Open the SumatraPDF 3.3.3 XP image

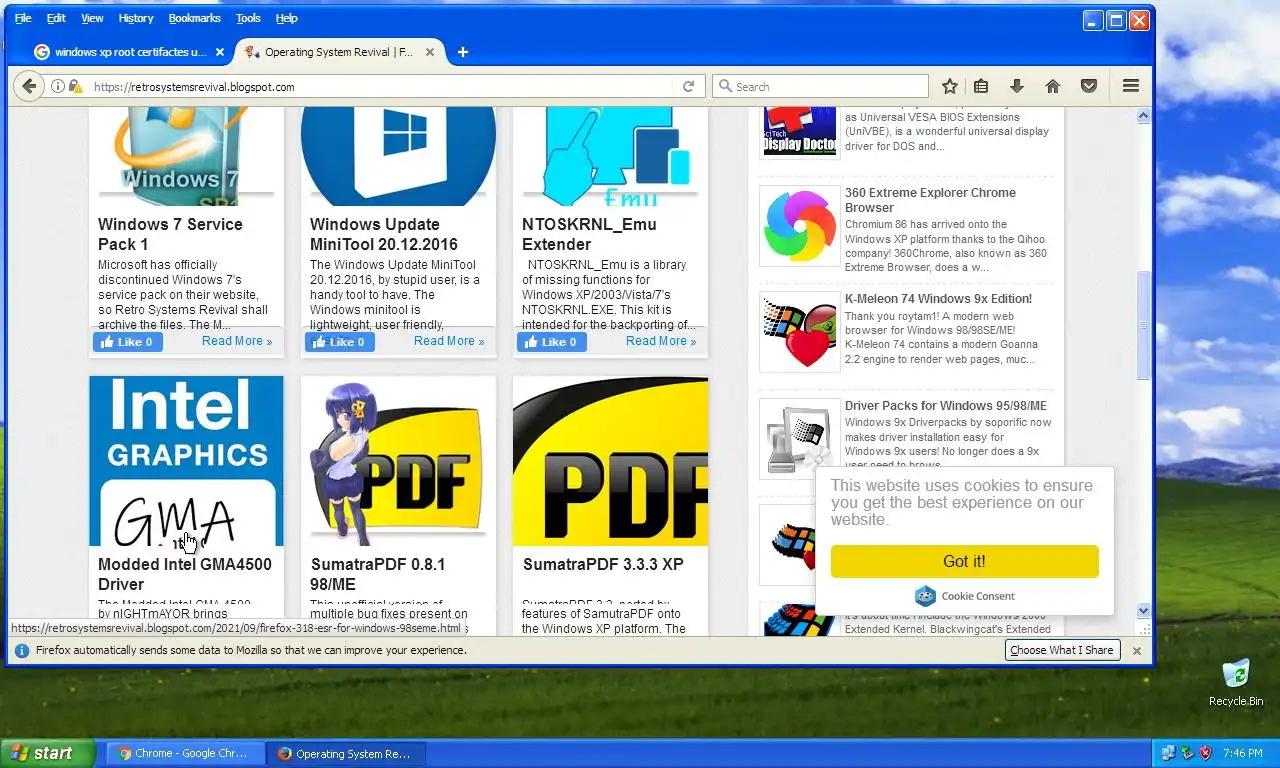tap(610, 461)
